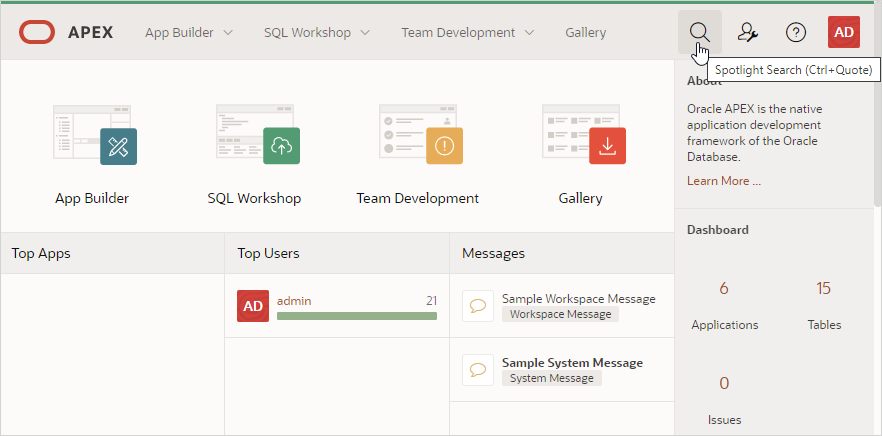Click the Issues dashboard label

click(x=724, y=420)
